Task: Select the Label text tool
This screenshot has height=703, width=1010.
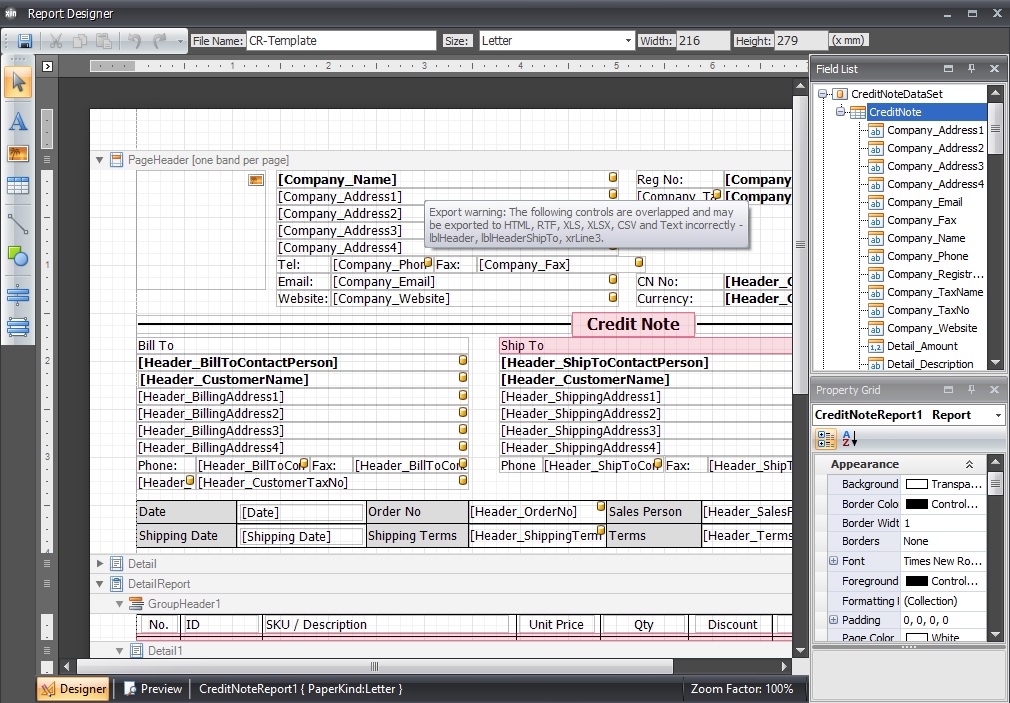Action: click(x=18, y=121)
